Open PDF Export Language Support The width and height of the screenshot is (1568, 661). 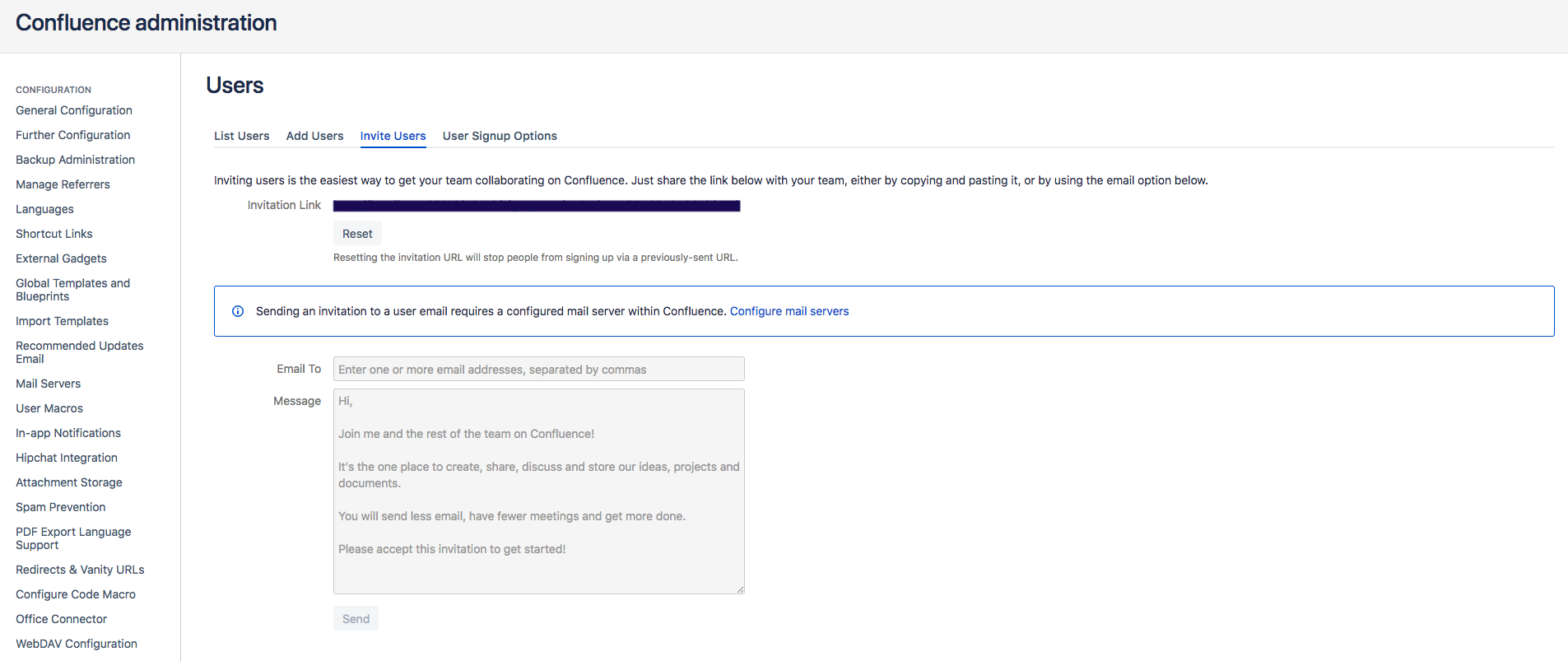73,538
